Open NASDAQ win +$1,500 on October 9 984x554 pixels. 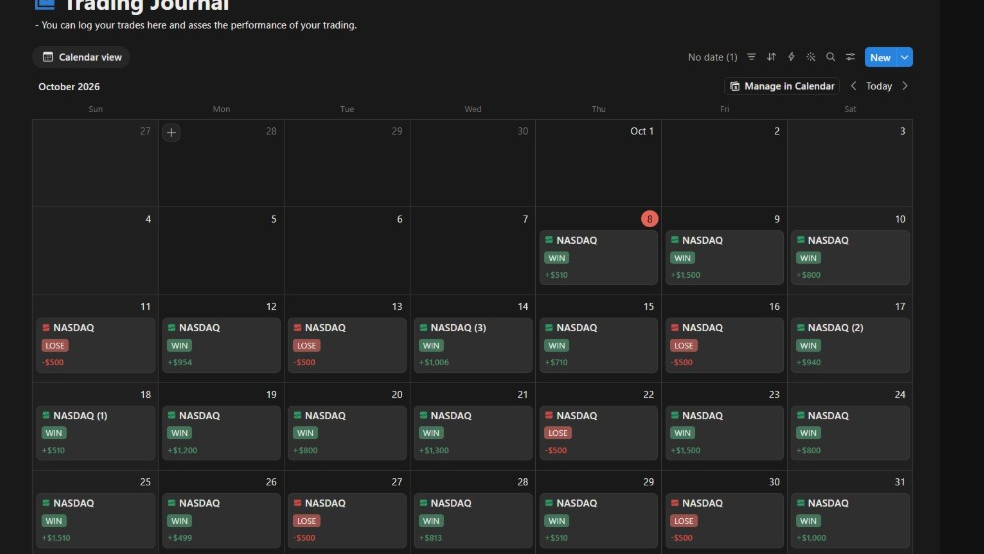click(x=724, y=257)
